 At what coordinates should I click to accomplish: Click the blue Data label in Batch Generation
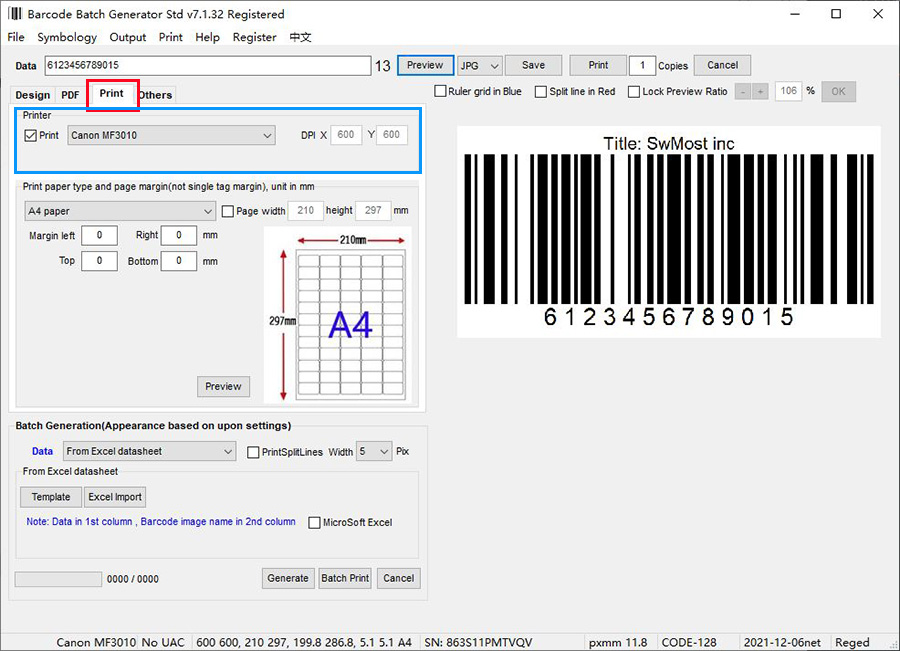42,451
